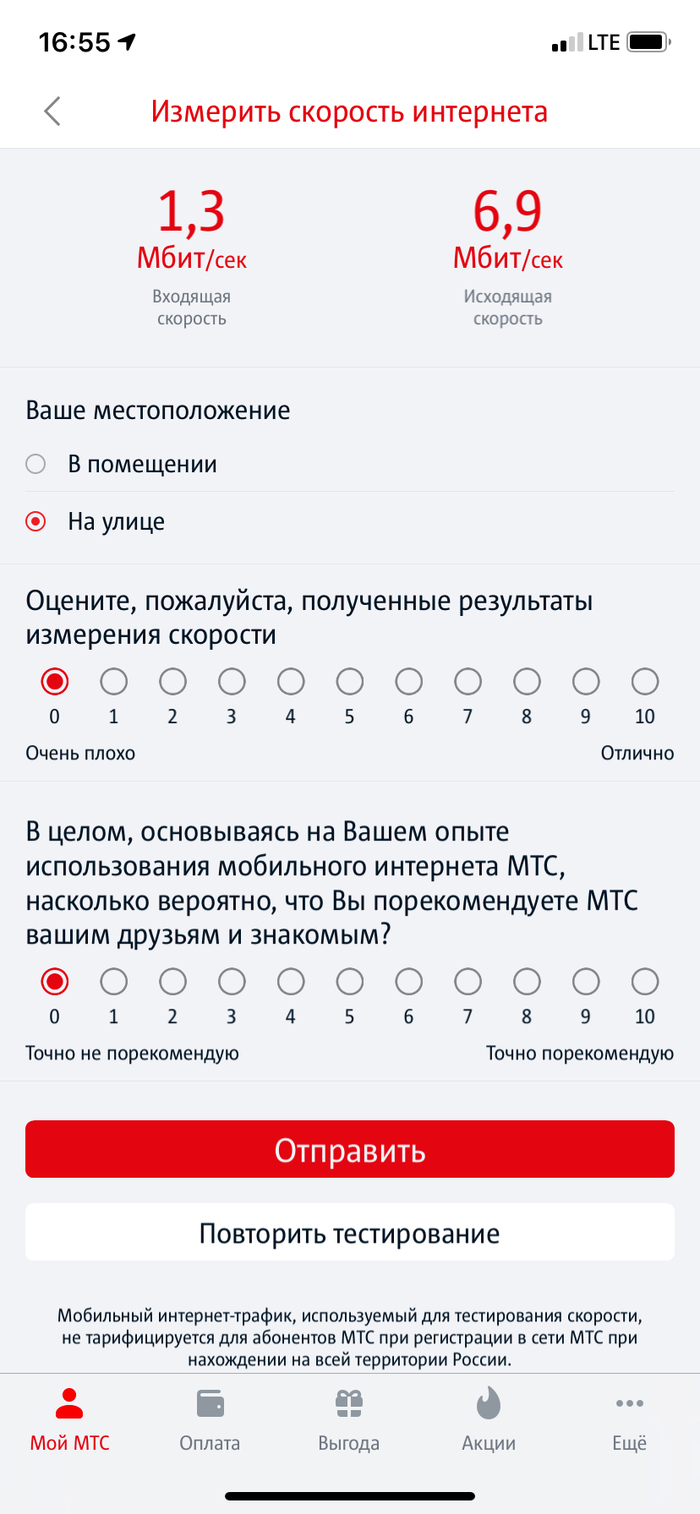Select the В помещении location option
700x1514 pixels.
click(36, 464)
